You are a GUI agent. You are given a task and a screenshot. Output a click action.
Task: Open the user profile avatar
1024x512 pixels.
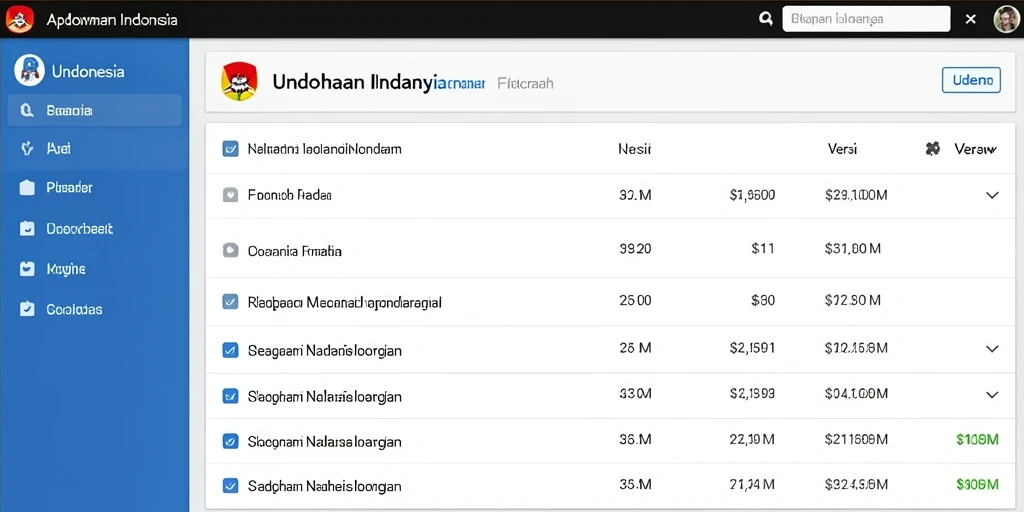pyautogui.click(x=1004, y=20)
